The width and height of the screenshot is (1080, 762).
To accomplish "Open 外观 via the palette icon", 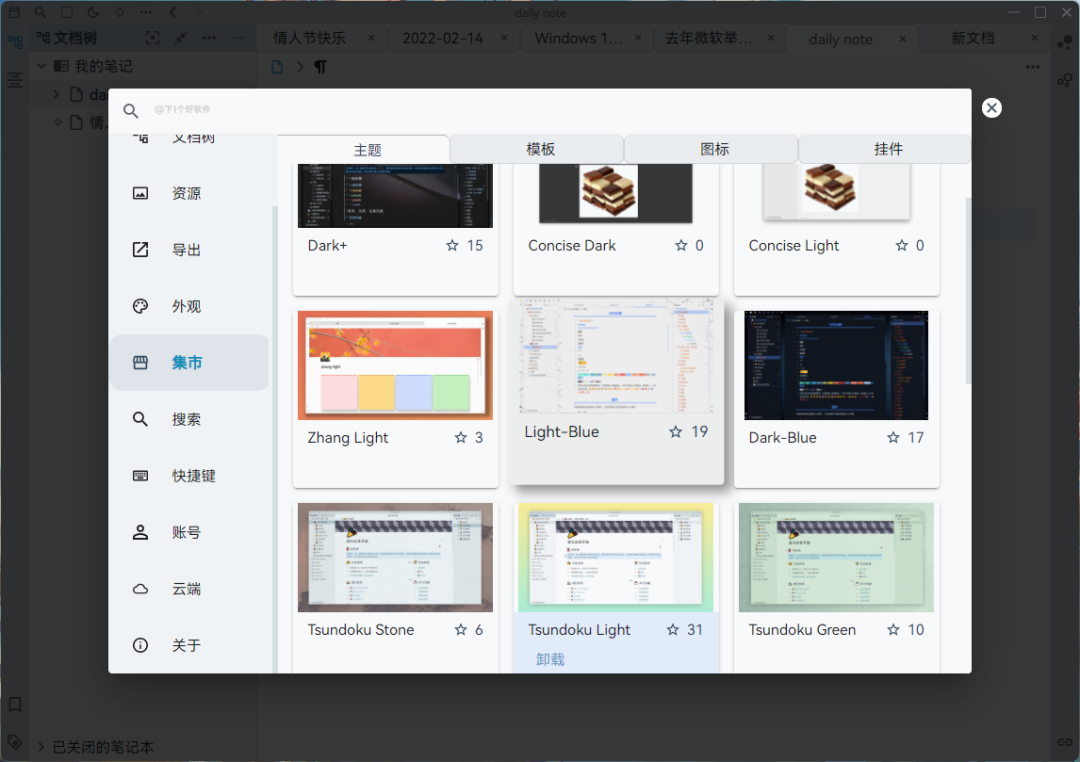I will tap(141, 306).
